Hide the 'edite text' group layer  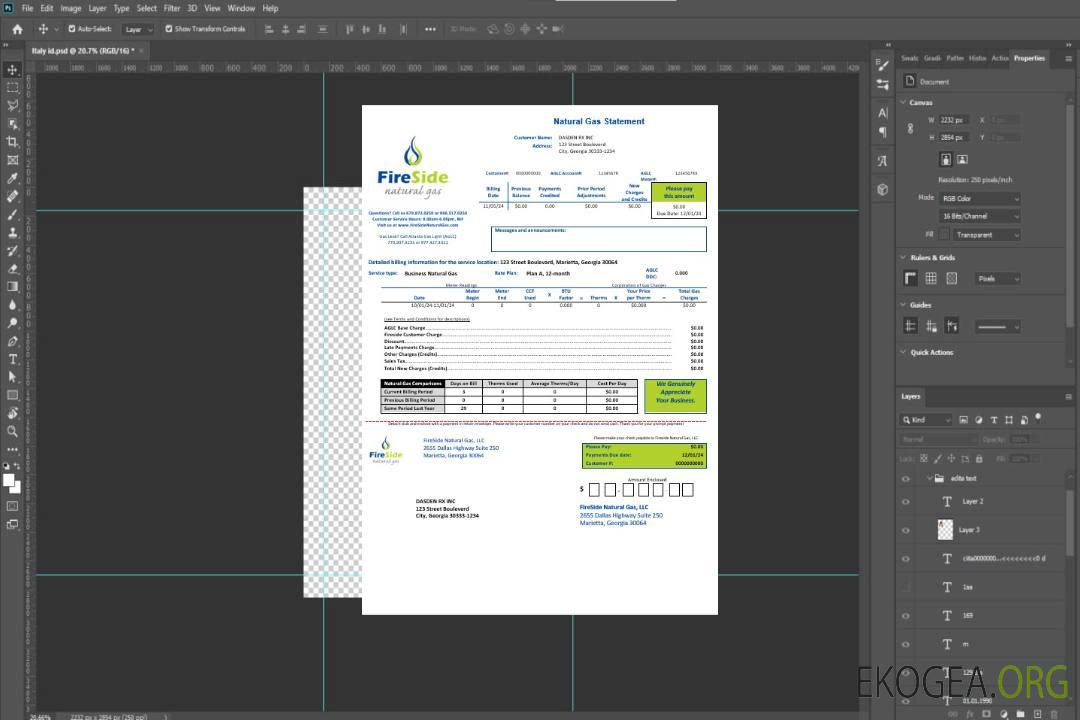pos(906,479)
